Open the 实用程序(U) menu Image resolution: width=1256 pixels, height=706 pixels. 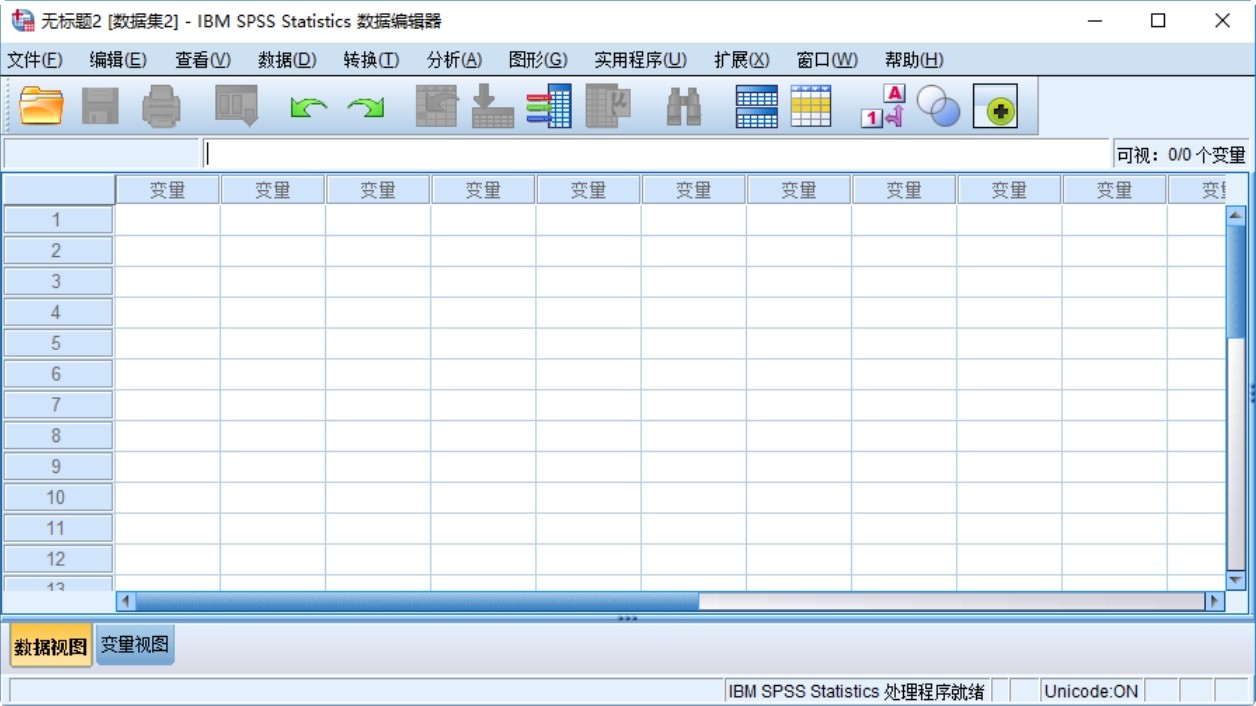[x=641, y=60]
